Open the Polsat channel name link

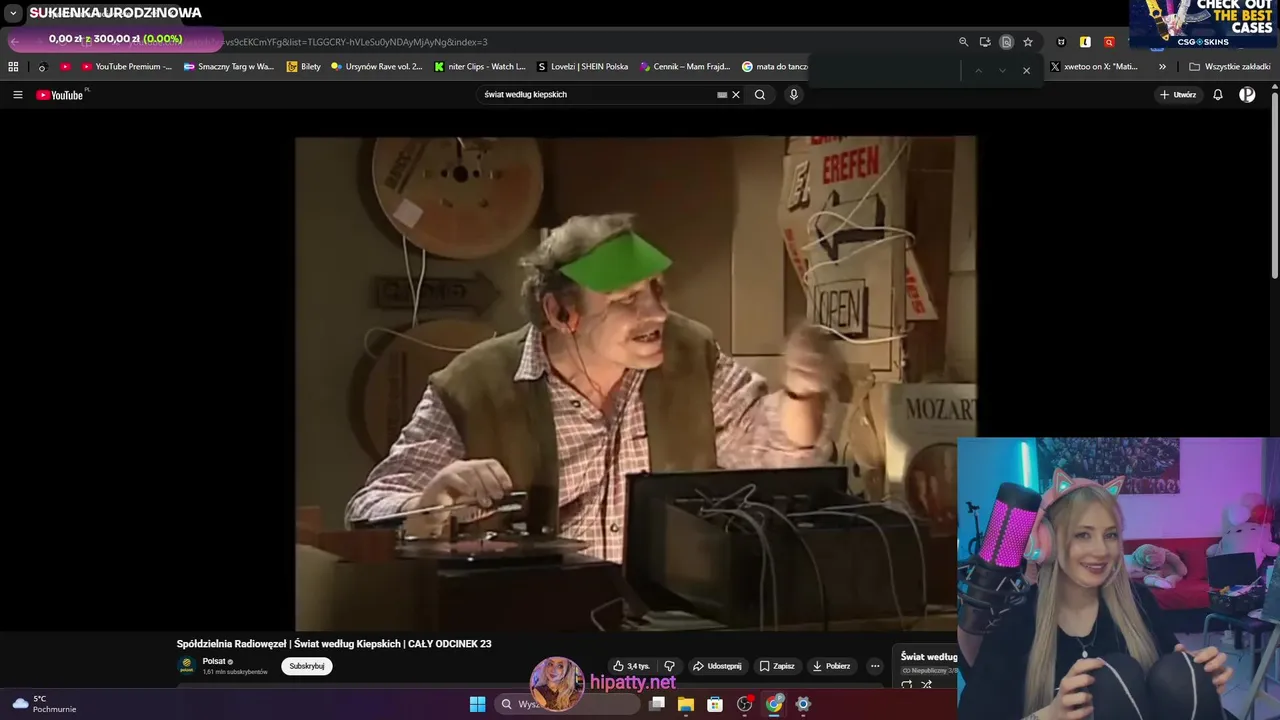pyautogui.click(x=214, y=661)
